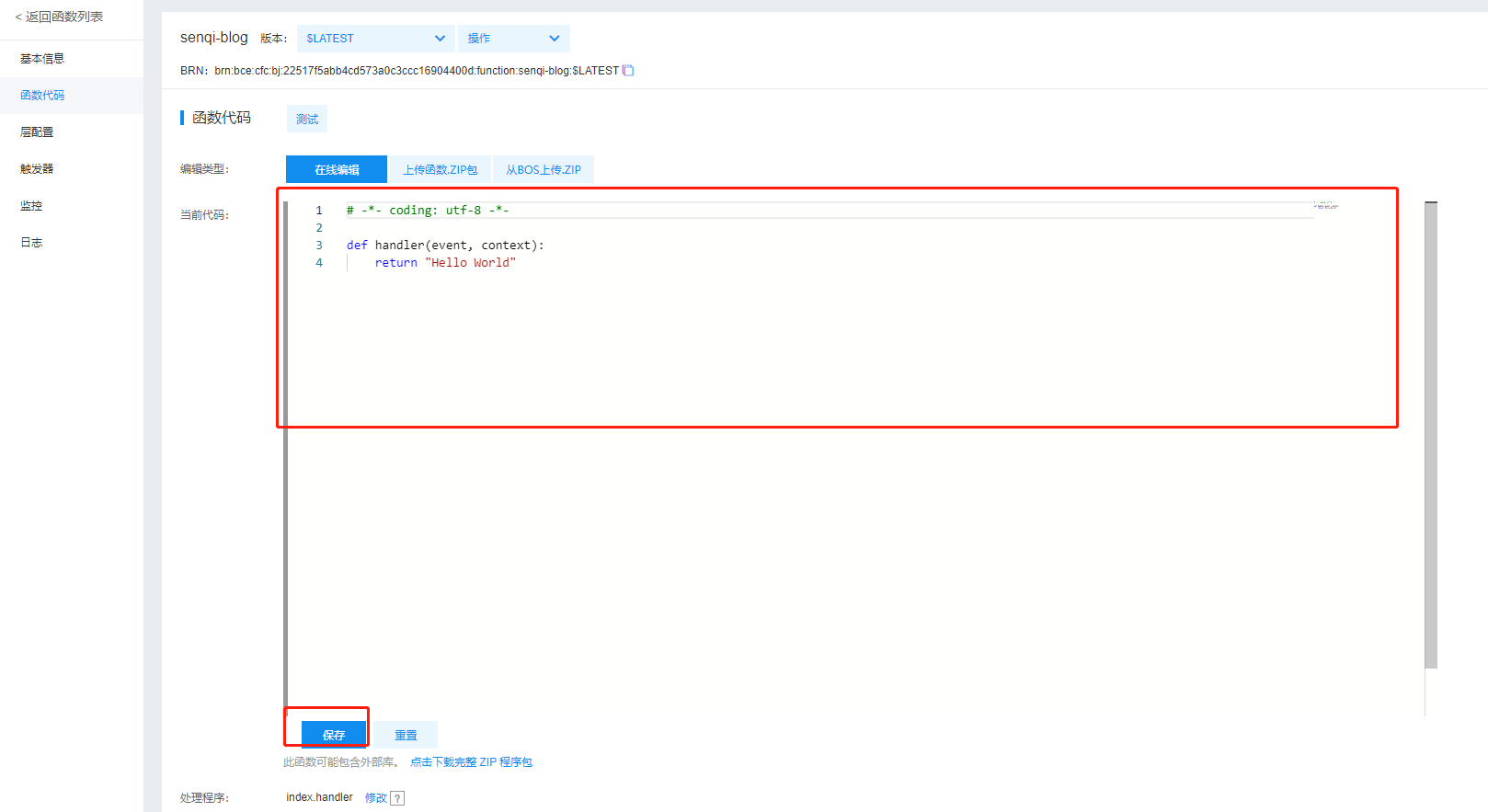Open 日志 in the sidebar

click(x=72, y=243)
